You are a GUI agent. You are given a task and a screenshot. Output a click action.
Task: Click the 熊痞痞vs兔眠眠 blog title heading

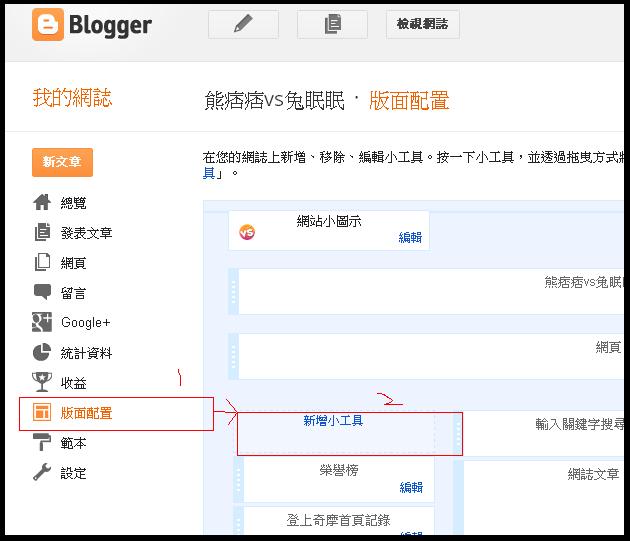click(x=274, y=100)
